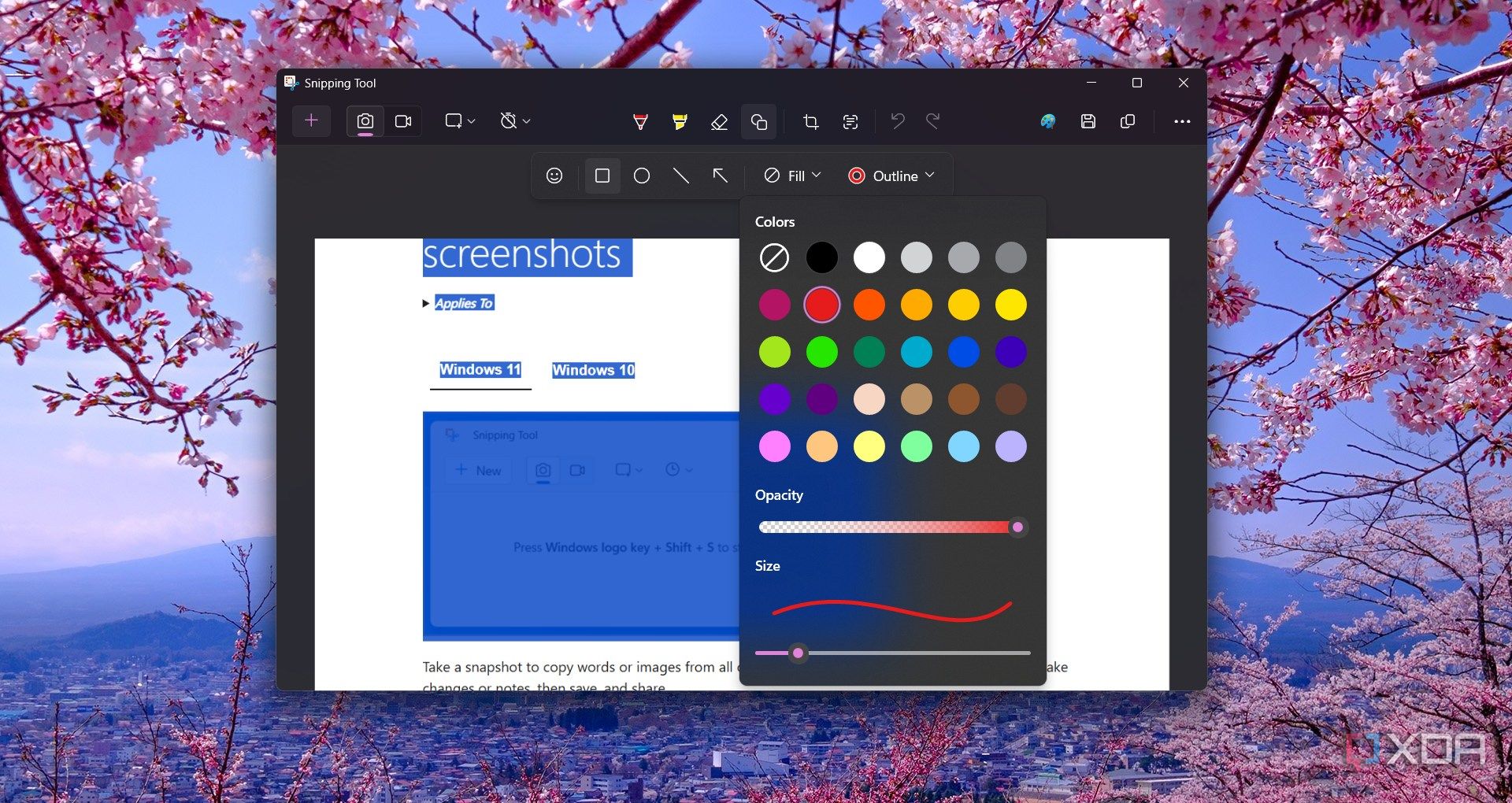This screenshot has width=1512, height=803.
Task: Open the delay timer dropdown
Action: pyautogui.click(x=515, y=121)
